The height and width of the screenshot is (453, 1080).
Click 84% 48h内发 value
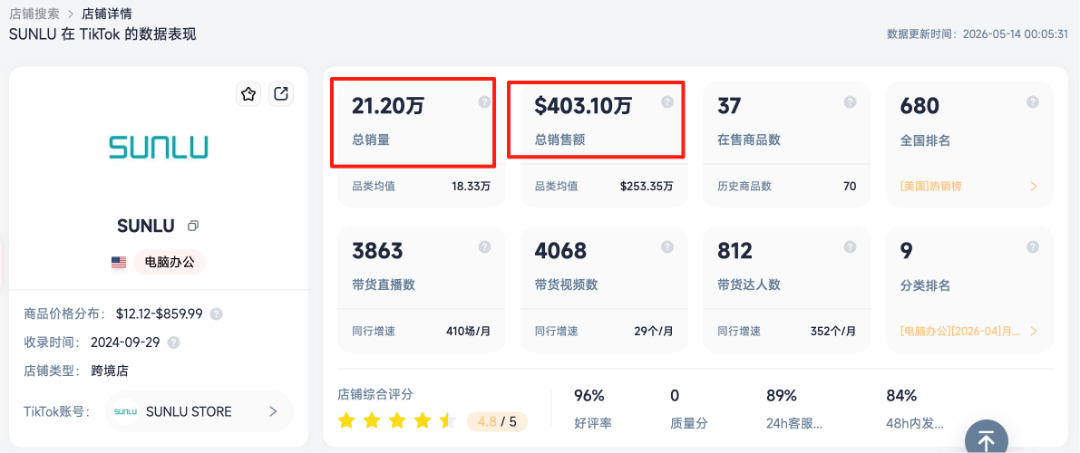click(x=901, y=396)
